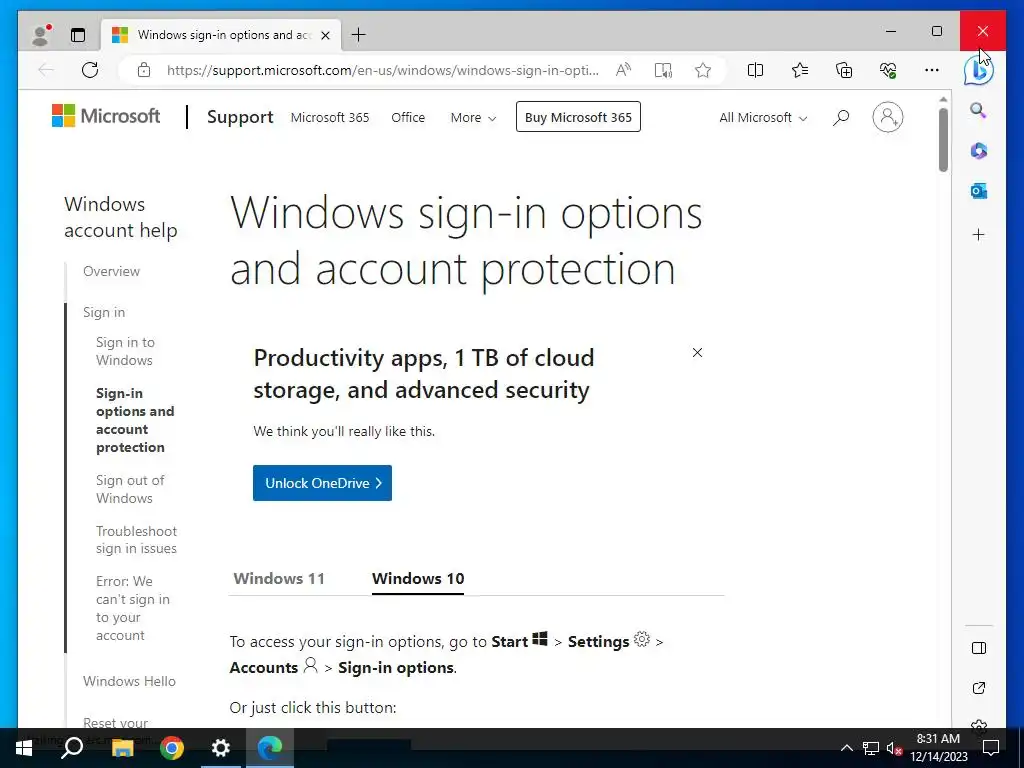
Task: Show hidden tray icons chevron
Action: click(846, 748)
